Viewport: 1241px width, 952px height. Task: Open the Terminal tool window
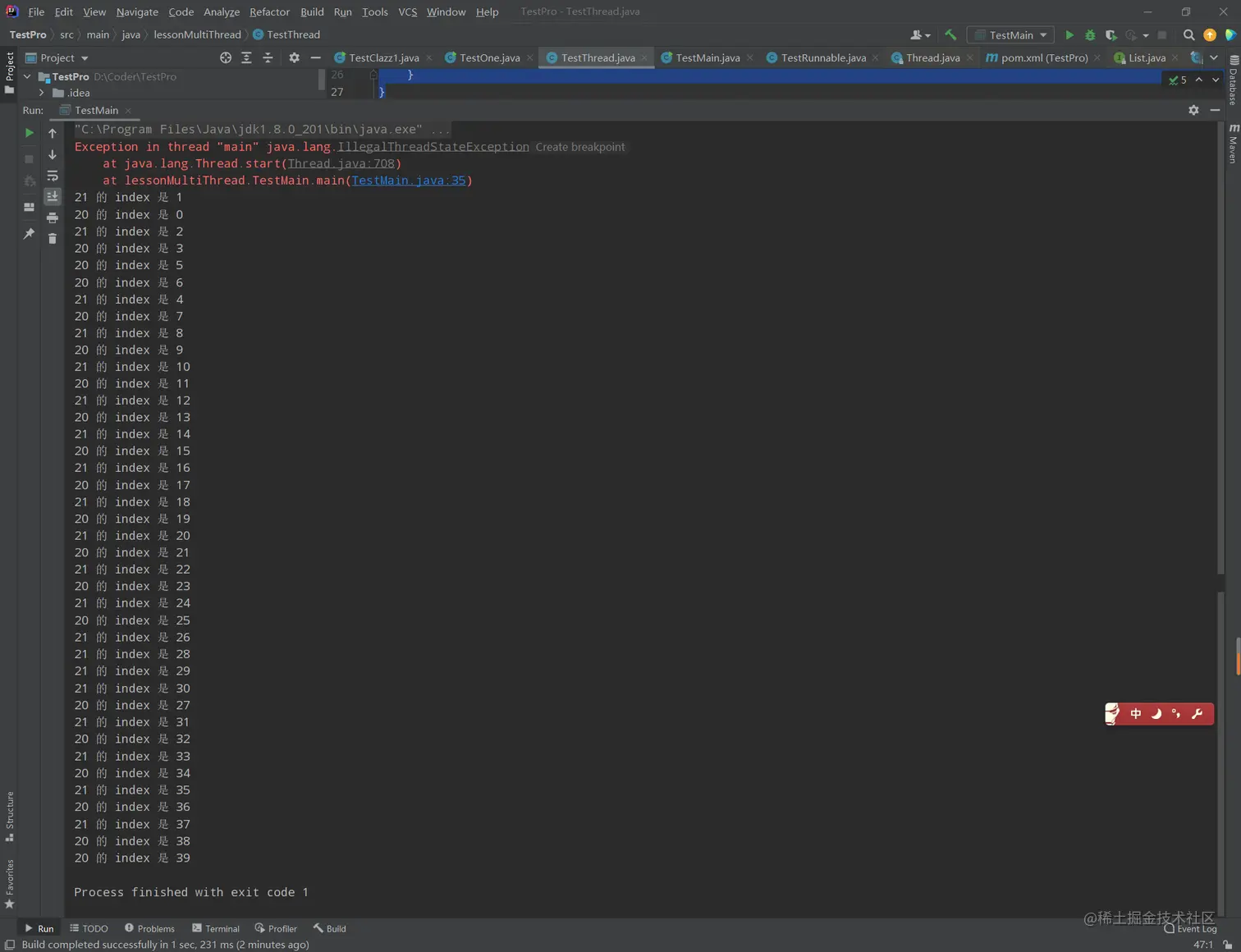point(215,928)
